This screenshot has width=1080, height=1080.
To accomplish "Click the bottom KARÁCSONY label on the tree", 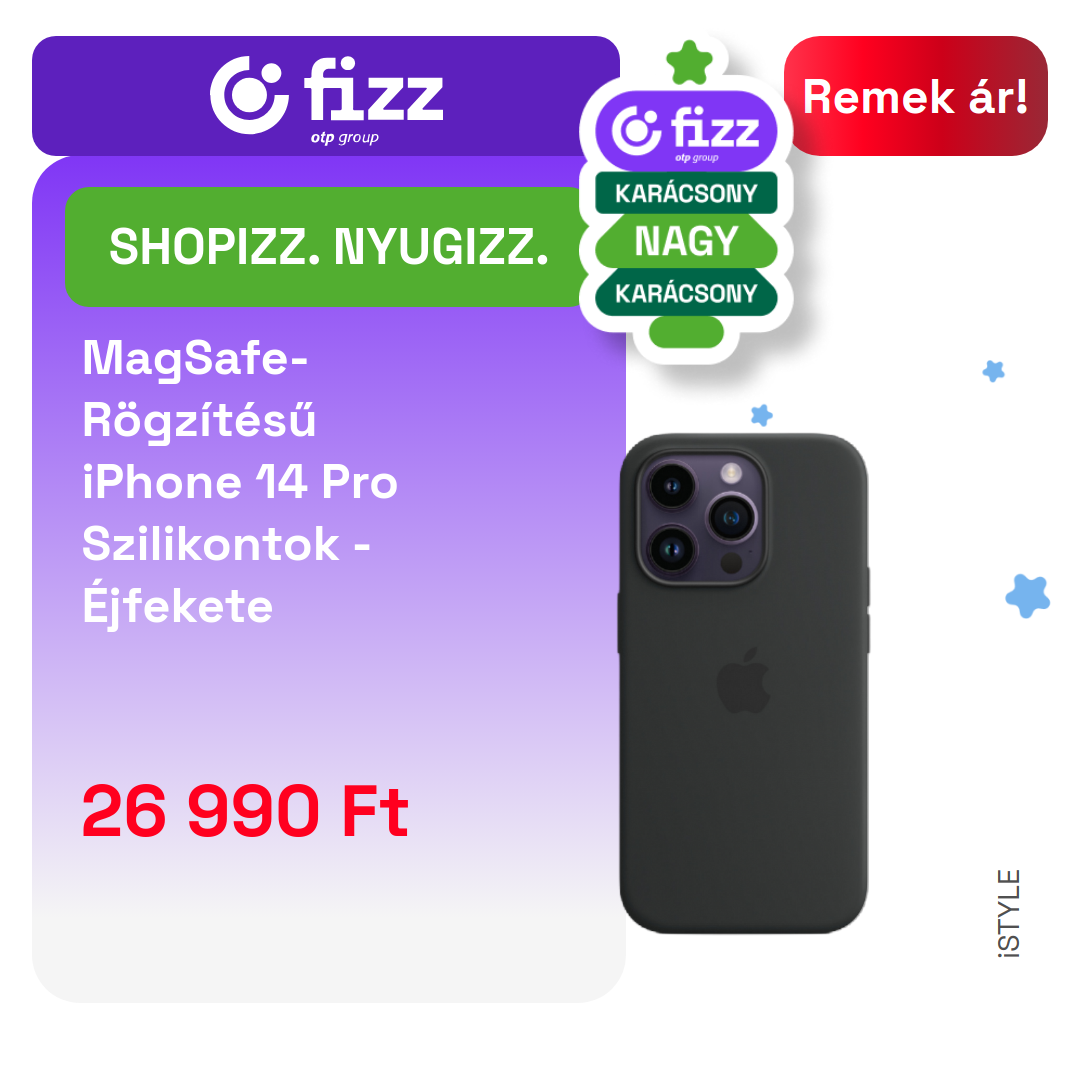I will 686,293.
